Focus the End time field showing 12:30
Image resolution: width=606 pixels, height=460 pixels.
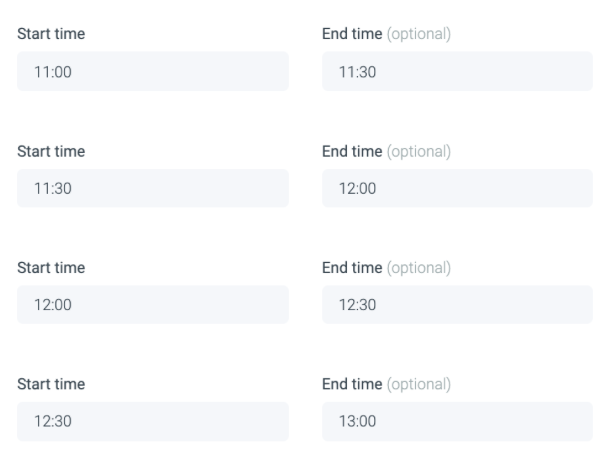click(457, 305)
